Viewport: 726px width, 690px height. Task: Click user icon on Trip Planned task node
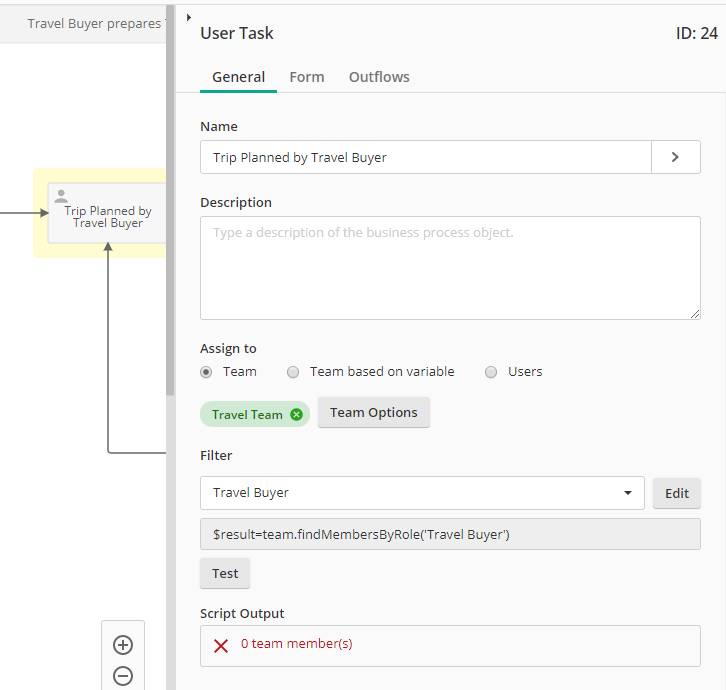coord(61,197)
